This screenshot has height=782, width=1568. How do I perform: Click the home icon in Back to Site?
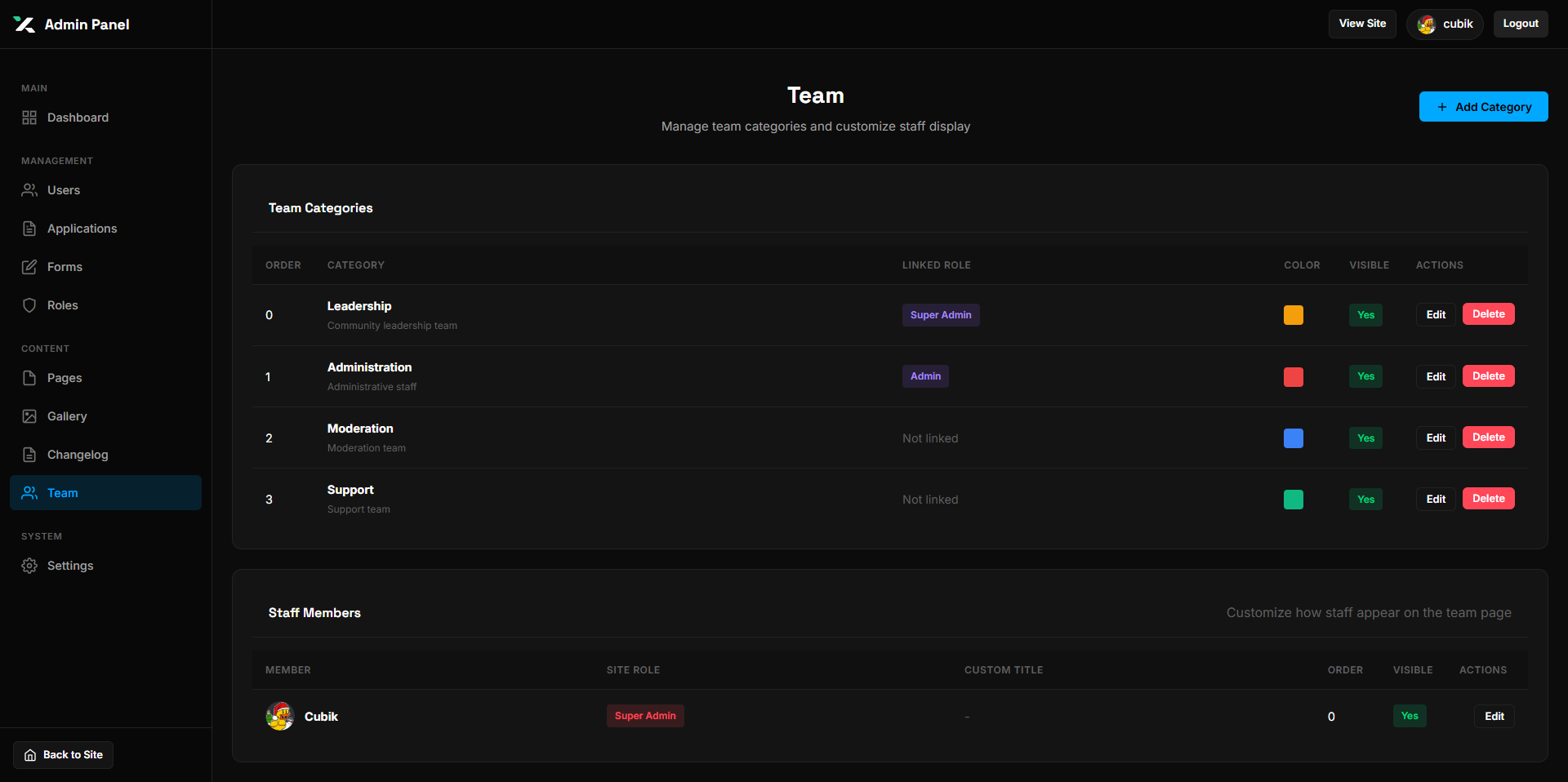(30, 755)
